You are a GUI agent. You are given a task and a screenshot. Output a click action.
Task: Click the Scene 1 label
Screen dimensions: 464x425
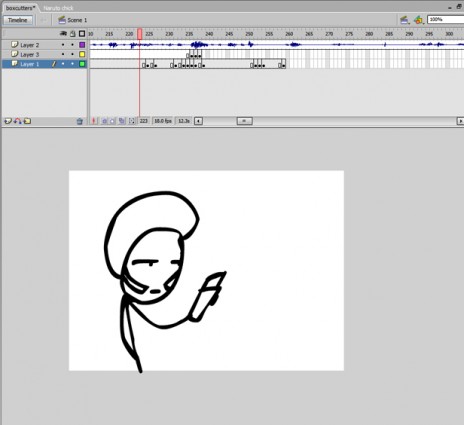tap(77, 20)
